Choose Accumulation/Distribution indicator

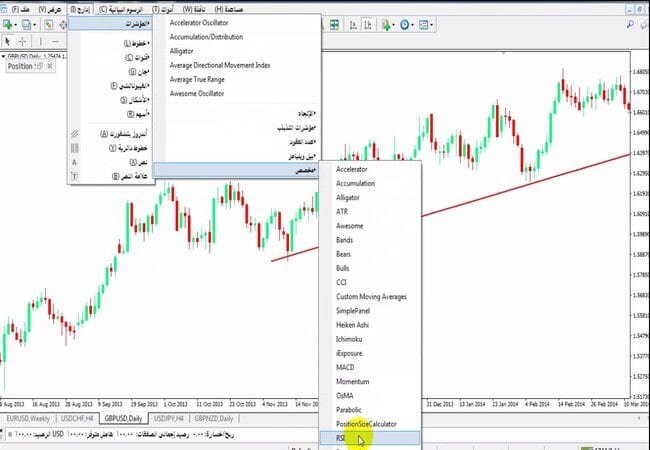(x=206, y=37)
